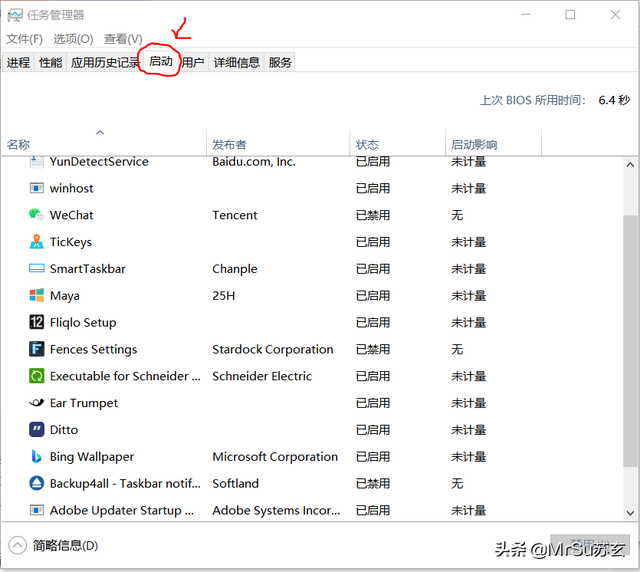Select the 启动 tab
The height and width of the screenshot is (572, 640).
(x=161, y=61)
